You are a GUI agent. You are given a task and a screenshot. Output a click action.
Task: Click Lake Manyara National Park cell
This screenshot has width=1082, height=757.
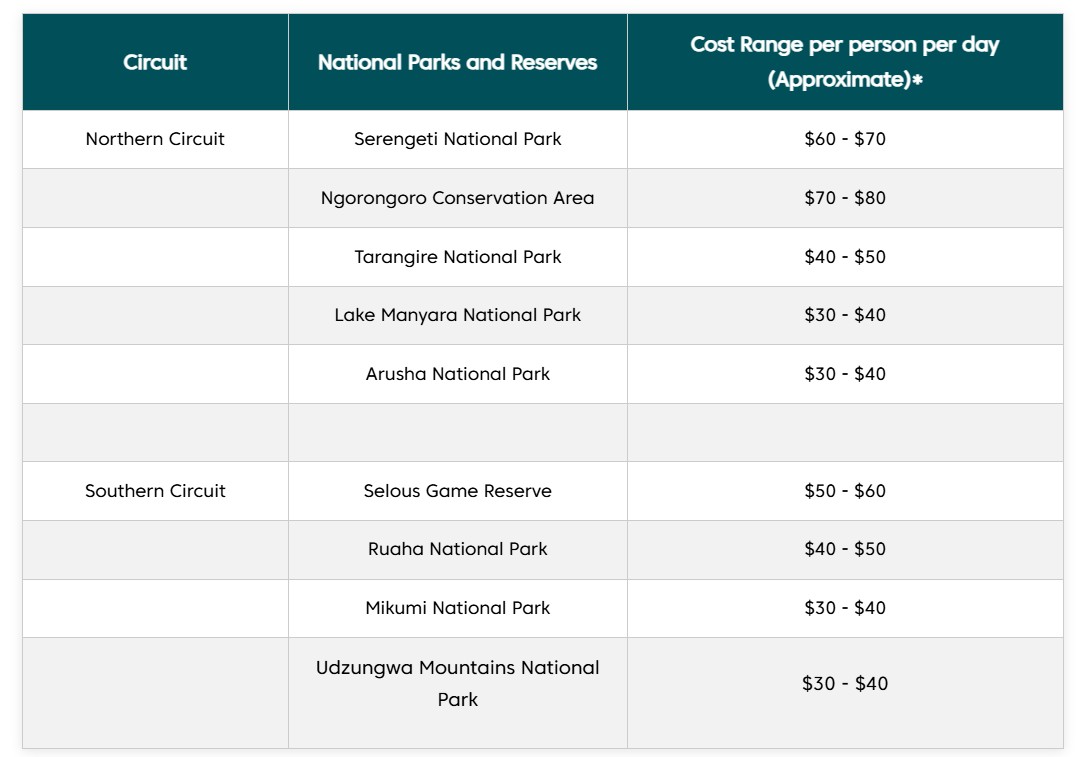click(458, 315)
